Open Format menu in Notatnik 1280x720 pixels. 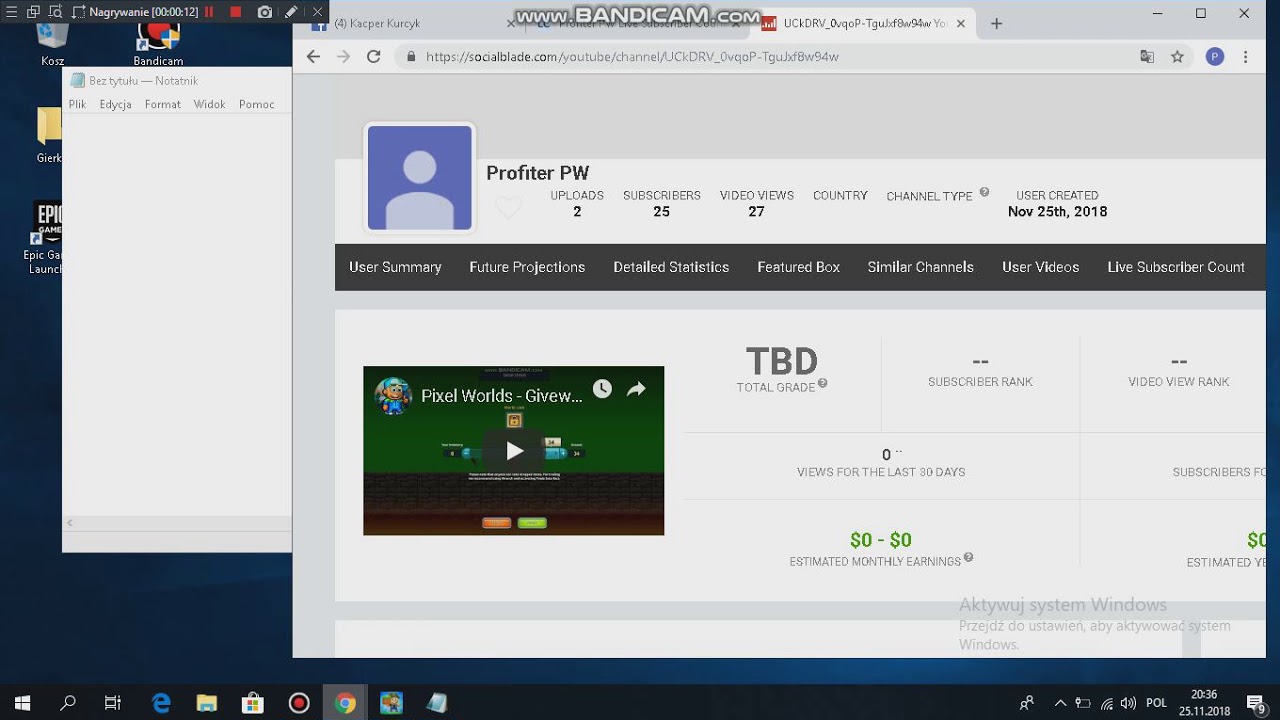tap(162, 104)
